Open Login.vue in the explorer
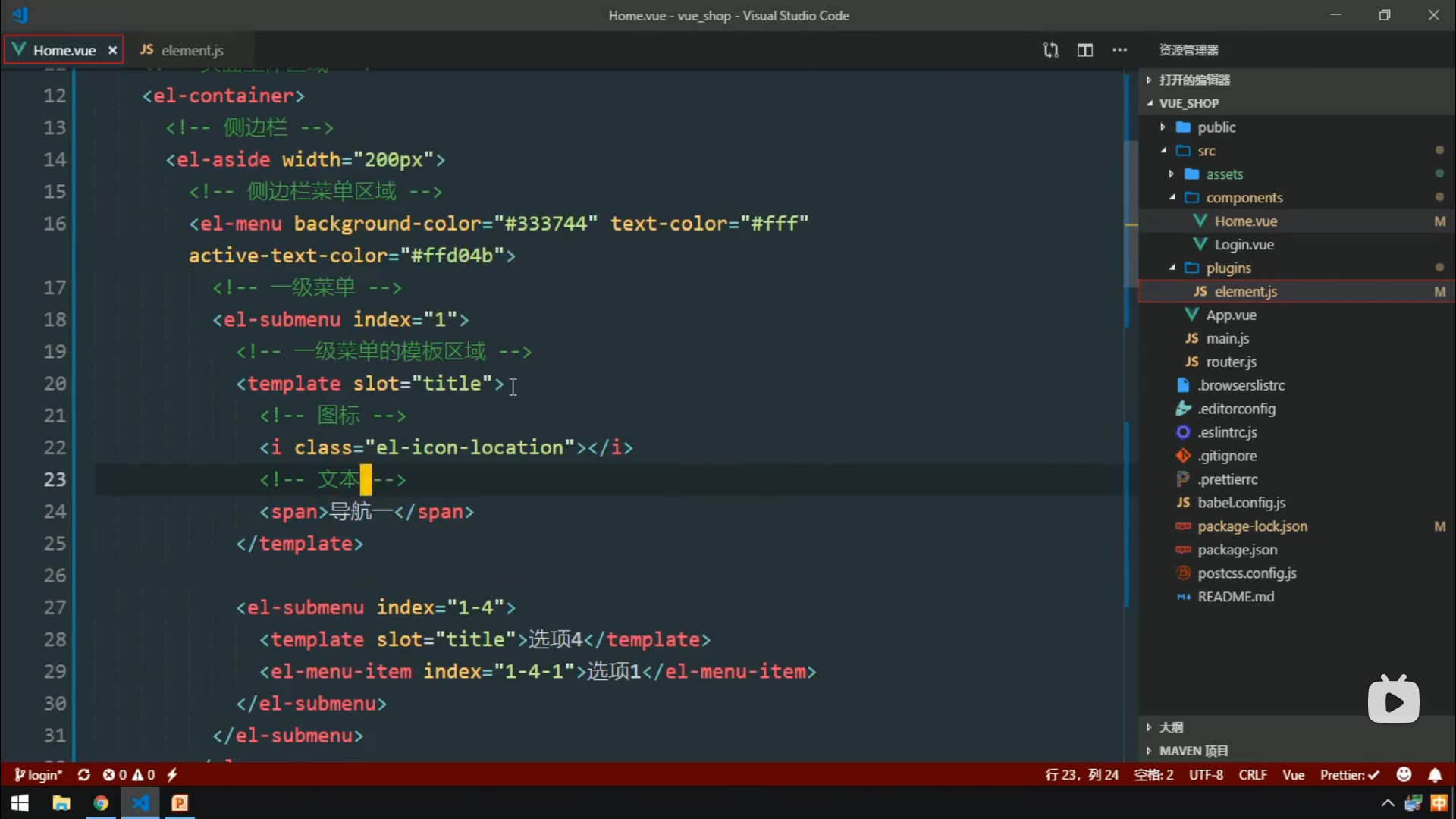 [1297, 245]
